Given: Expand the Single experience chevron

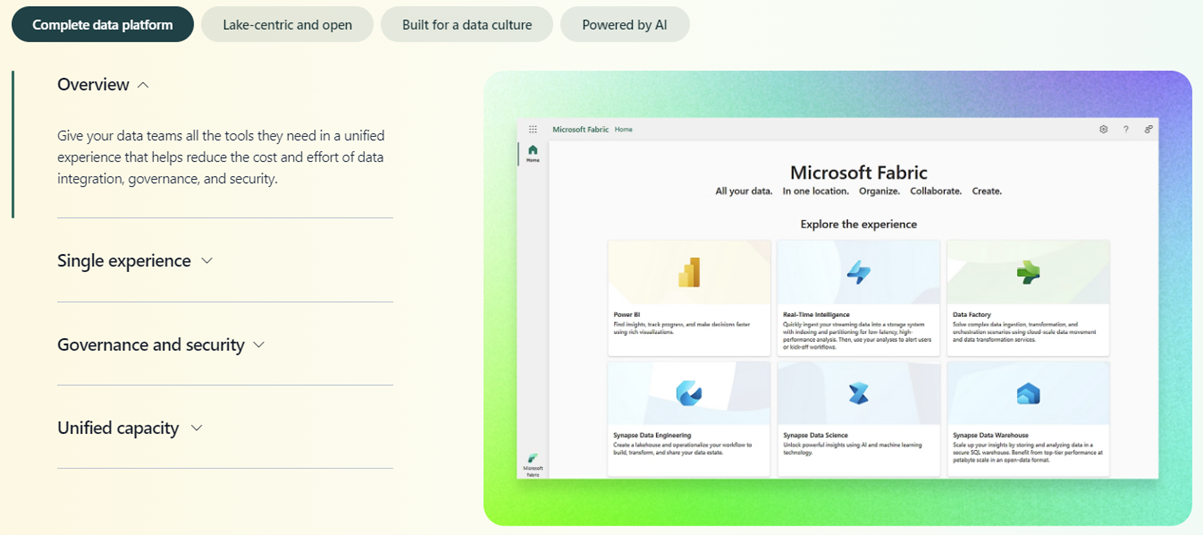Looking at the screenshot, I should point(207,261).
